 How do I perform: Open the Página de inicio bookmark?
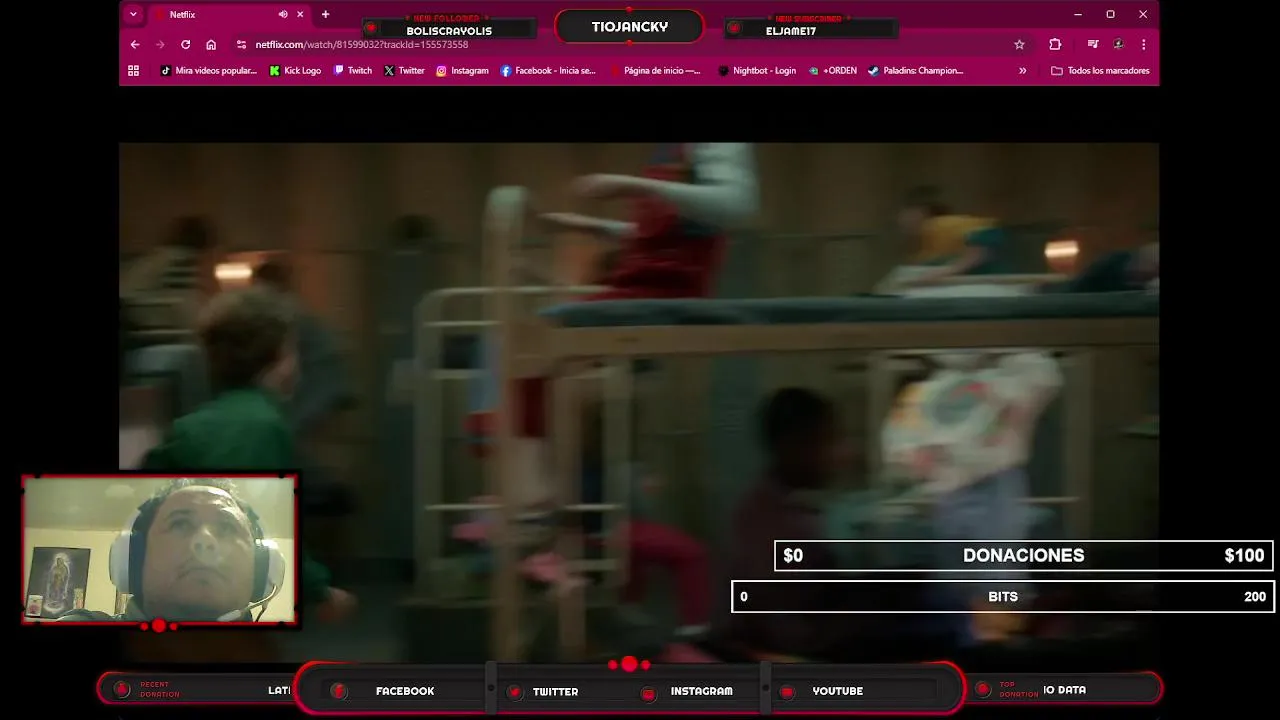655,71
